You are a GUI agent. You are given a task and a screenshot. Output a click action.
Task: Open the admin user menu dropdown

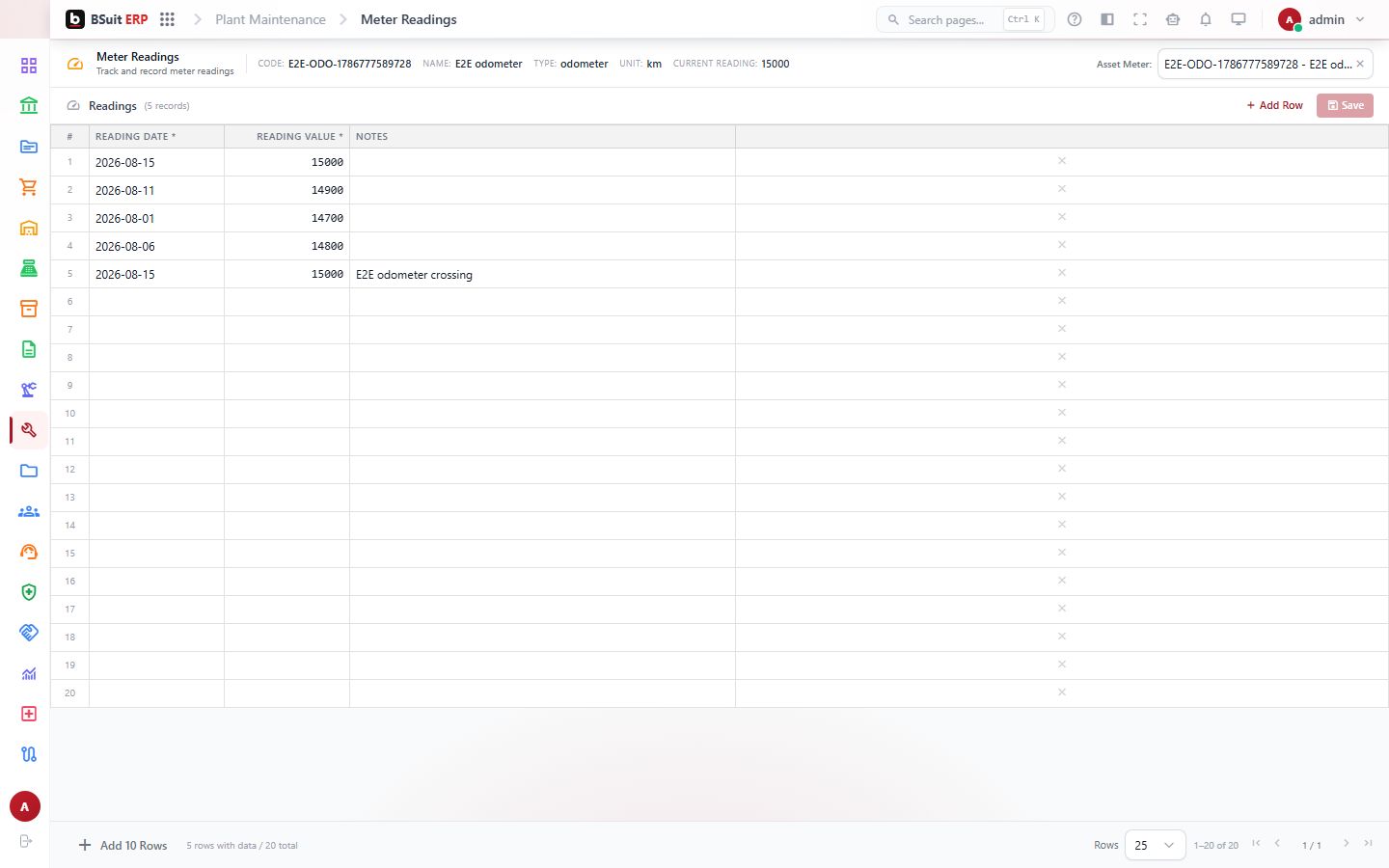click(x=1321, y=19)
